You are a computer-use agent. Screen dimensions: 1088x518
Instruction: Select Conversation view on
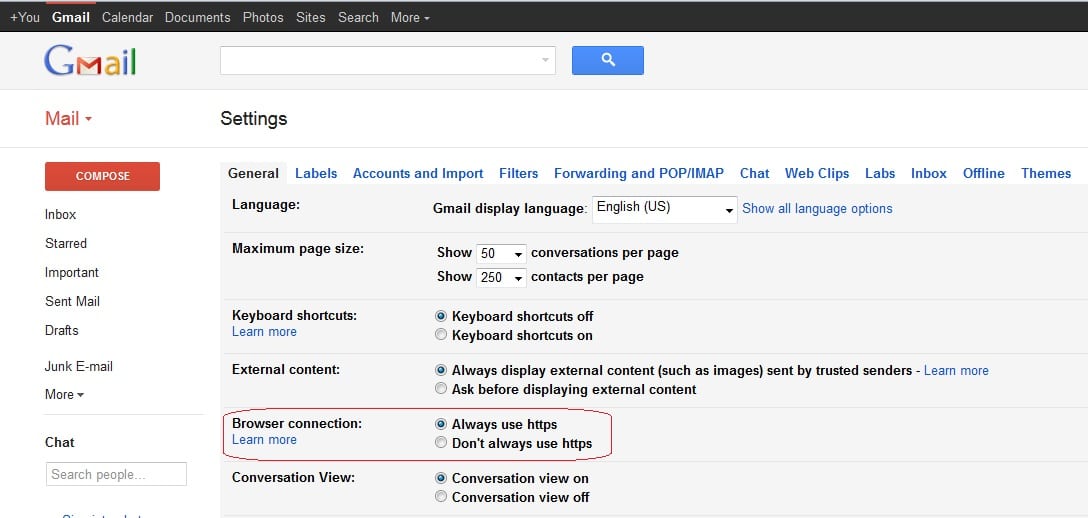(441, 478)
